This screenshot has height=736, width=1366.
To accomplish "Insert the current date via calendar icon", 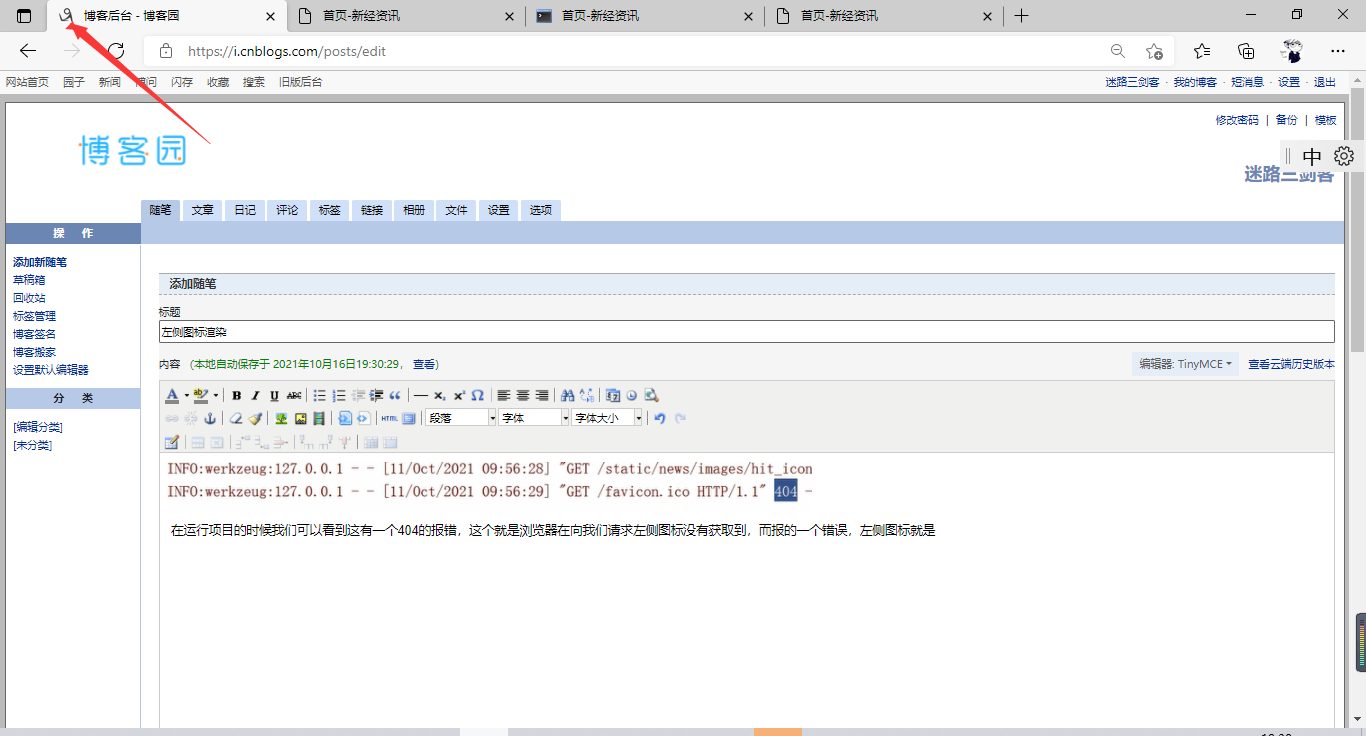I will 613,395.
